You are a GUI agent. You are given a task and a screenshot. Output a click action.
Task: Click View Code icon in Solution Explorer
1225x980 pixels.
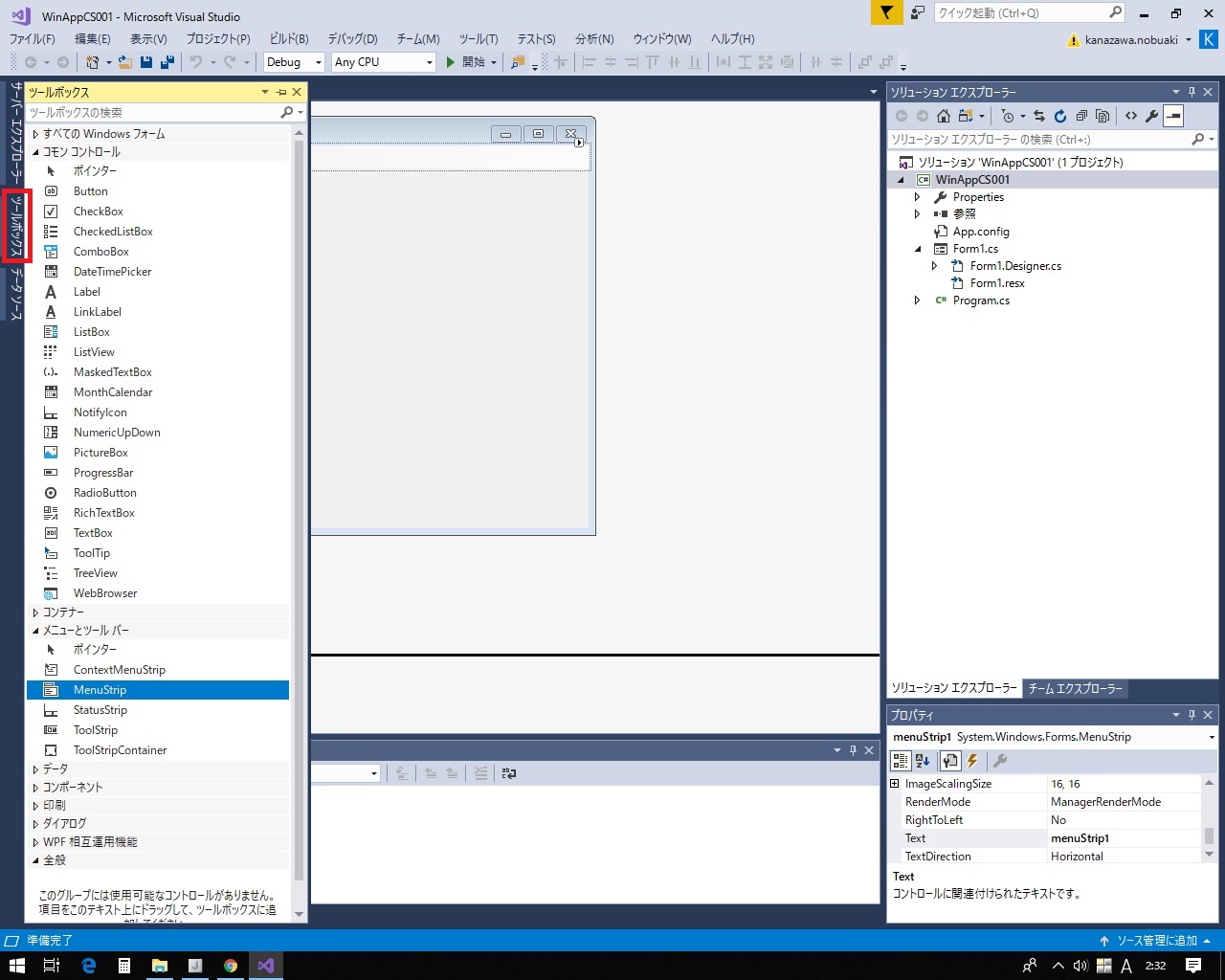click(x=1131, y=116)
